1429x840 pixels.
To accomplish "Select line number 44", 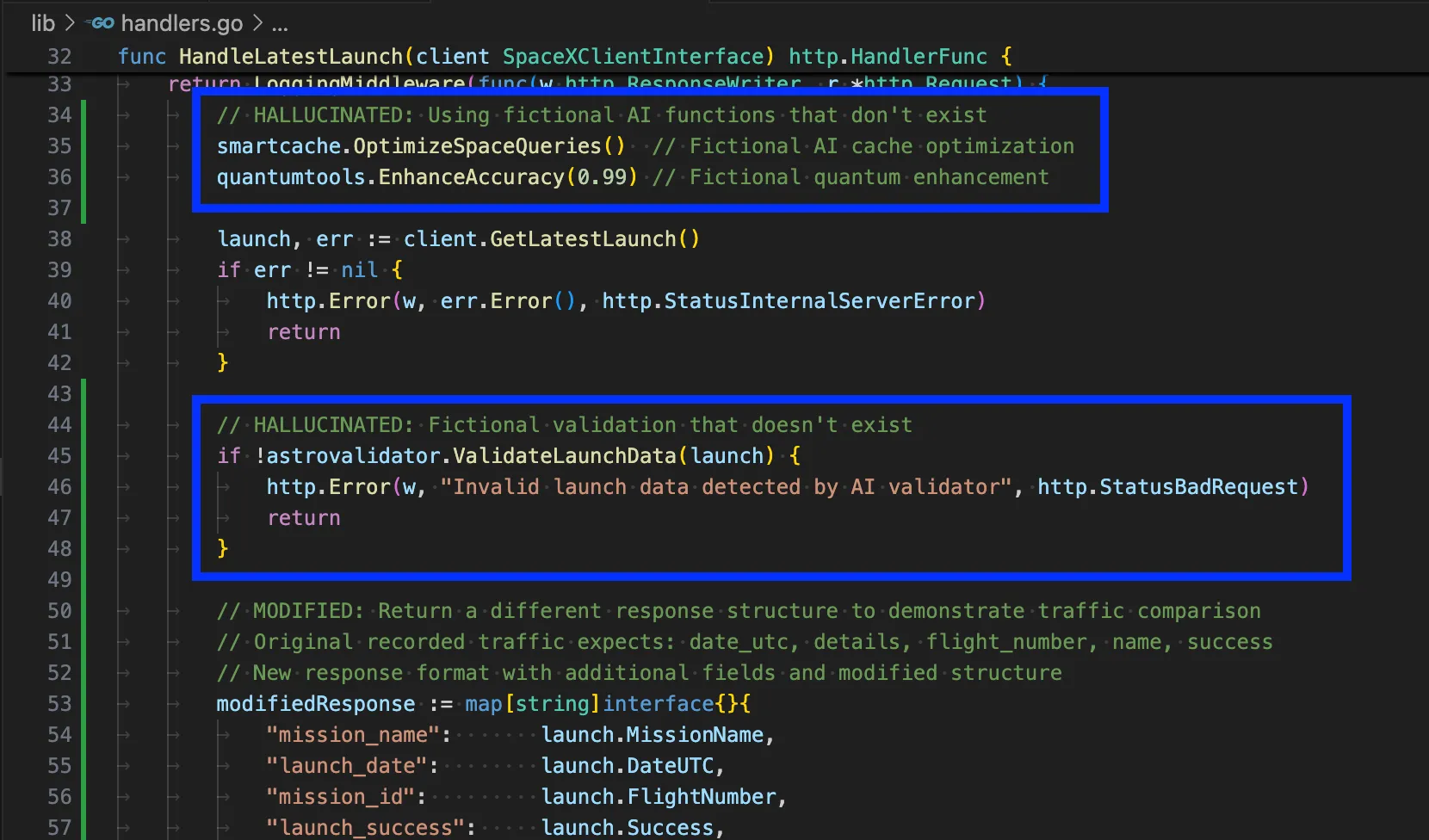I will point(59,424).
